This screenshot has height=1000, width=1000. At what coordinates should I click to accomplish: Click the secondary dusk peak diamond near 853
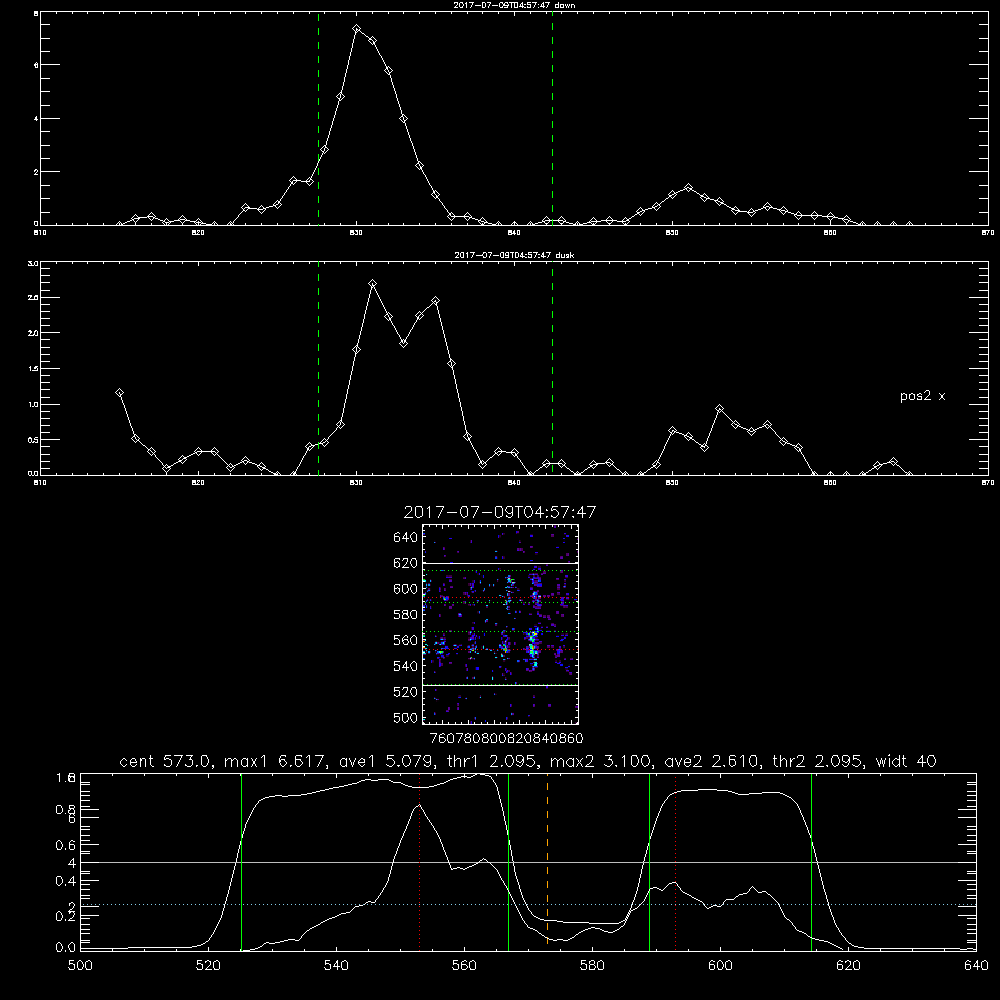[719, 409]
